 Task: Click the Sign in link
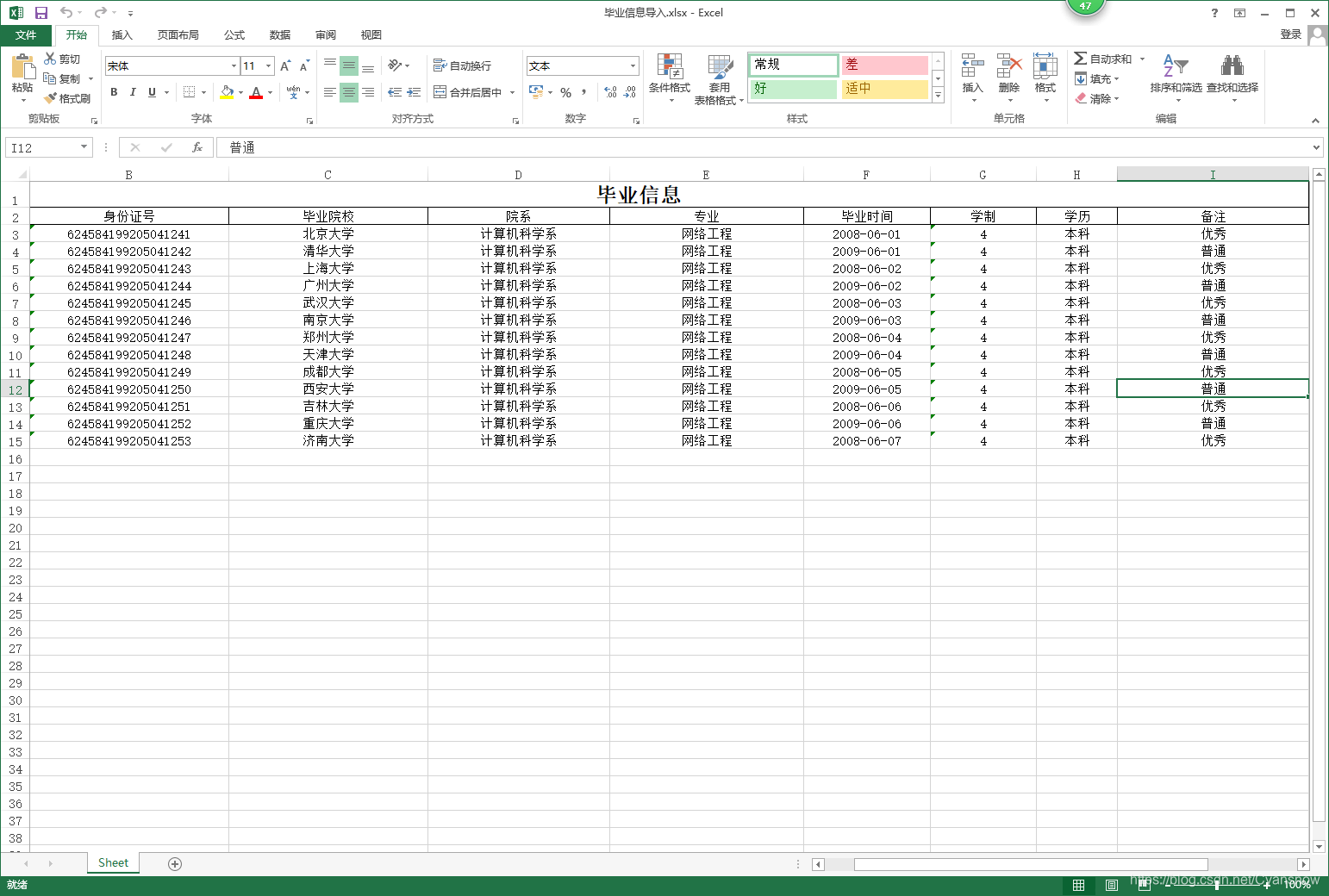pyautogui.click(x=1291, y=34)
